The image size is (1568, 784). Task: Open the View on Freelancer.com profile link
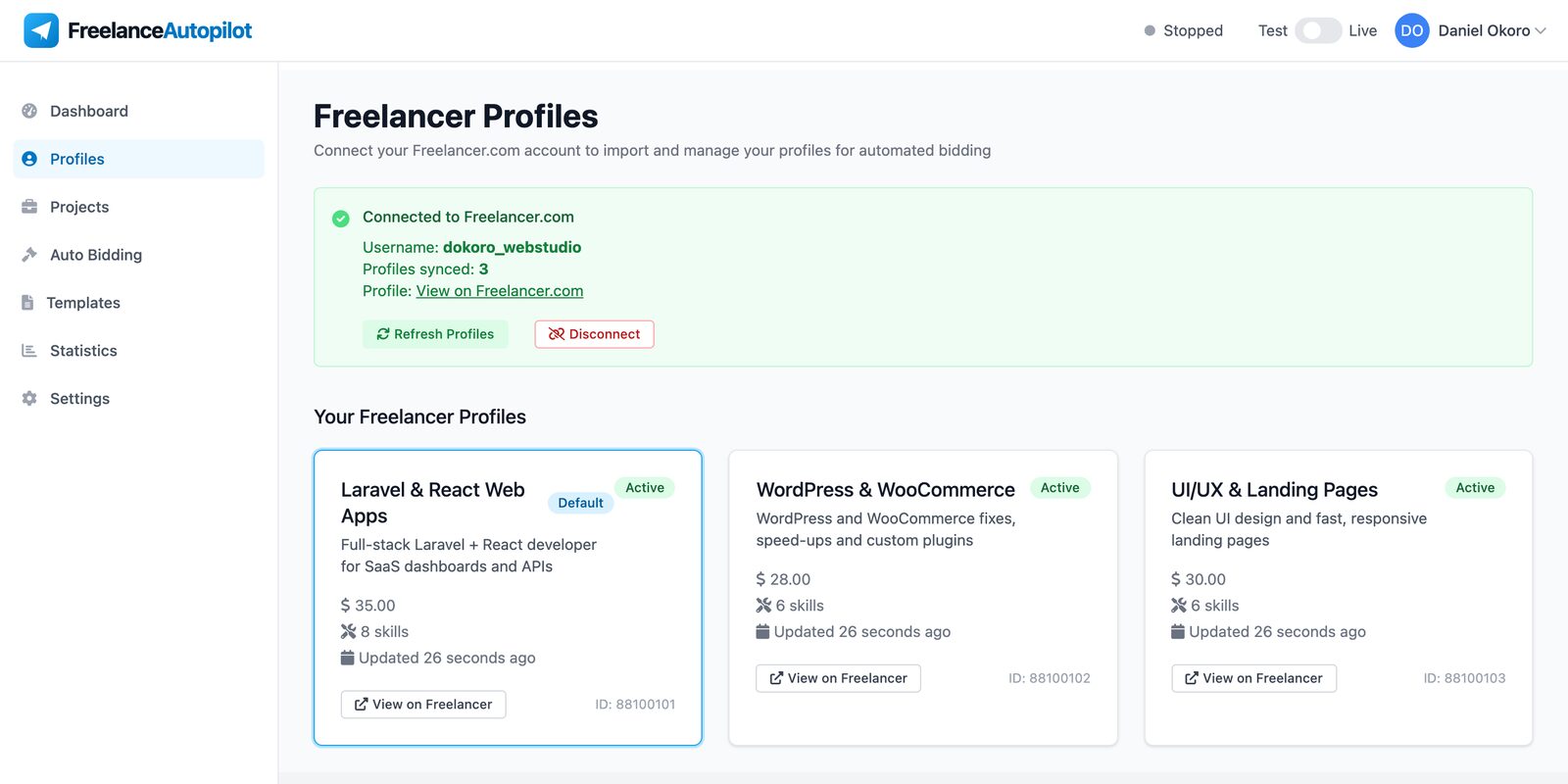tap(500, 291)
